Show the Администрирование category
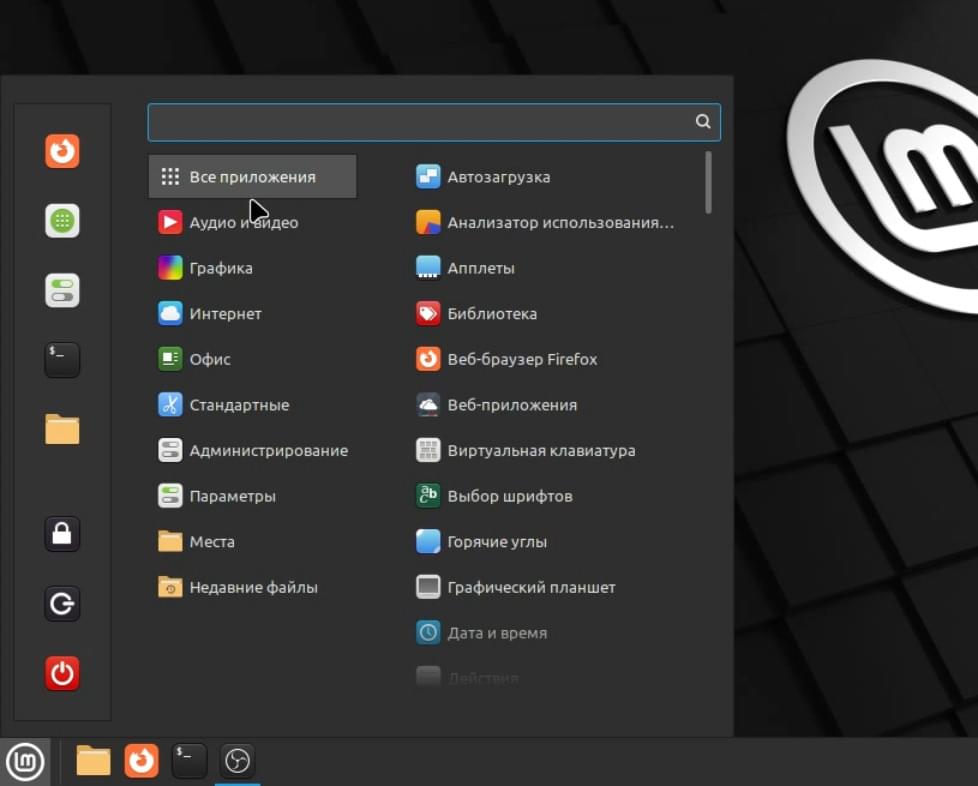The image size is (978, 786). coord(253,450)
